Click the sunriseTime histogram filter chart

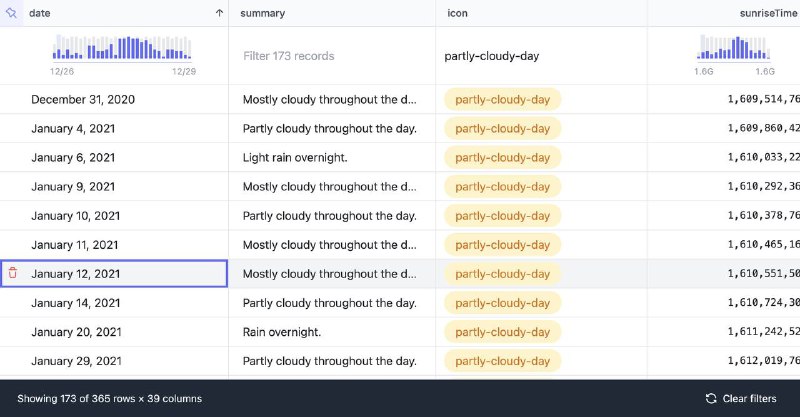coord(737,49)
